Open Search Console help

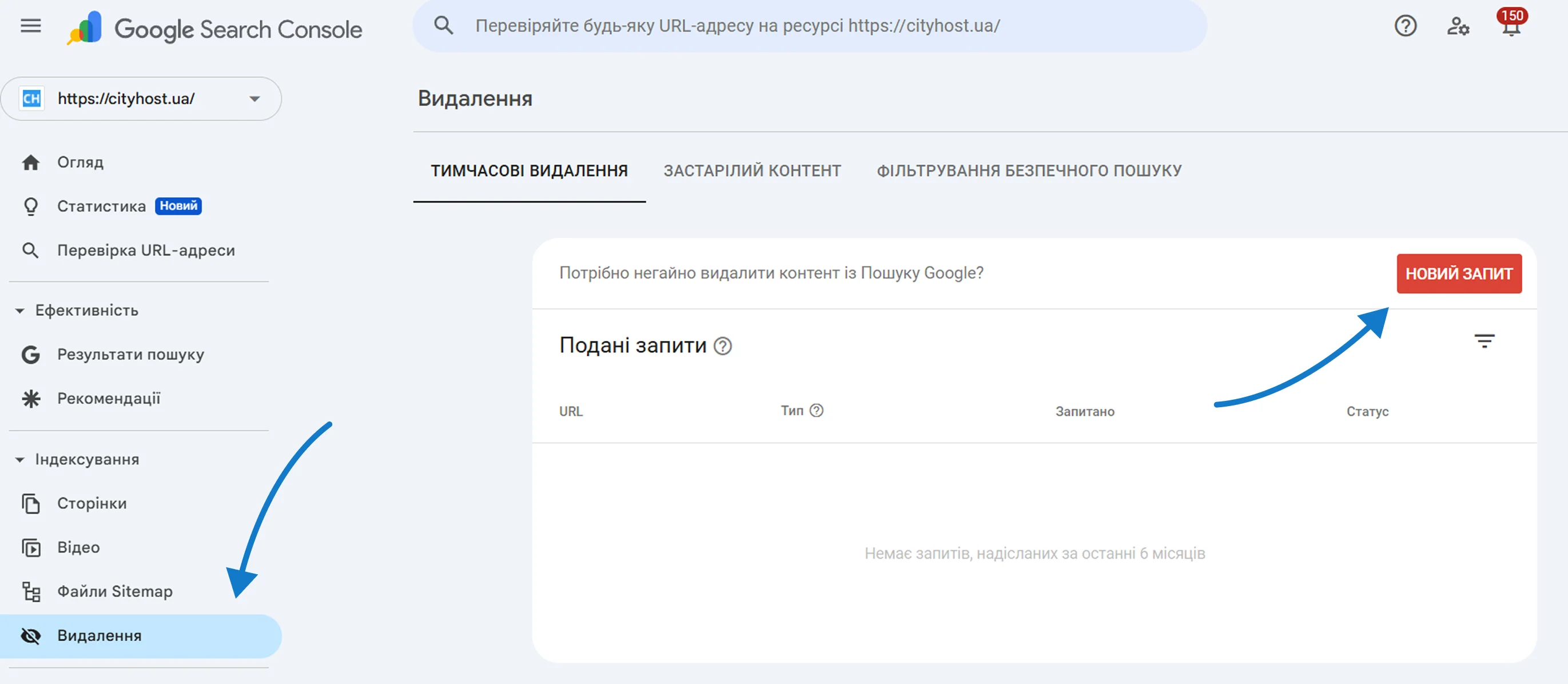[1406, 26]
